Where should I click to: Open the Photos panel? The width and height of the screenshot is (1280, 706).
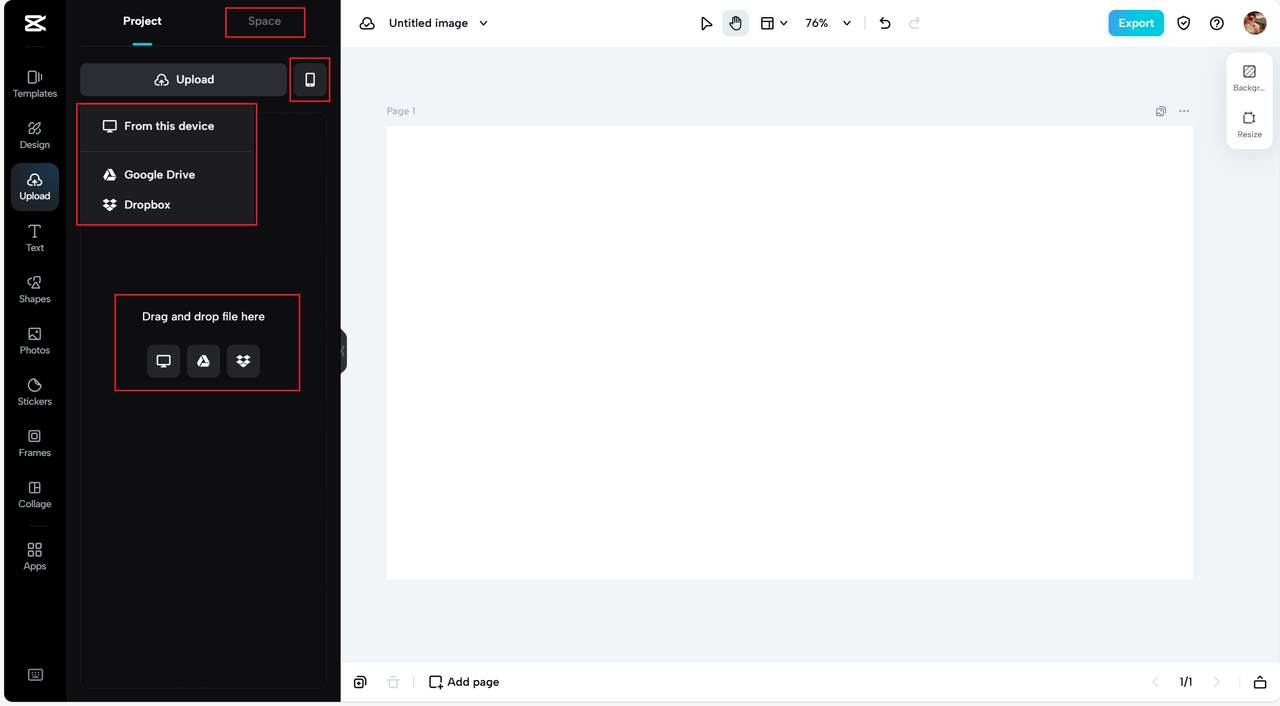(x=35, y=340)
